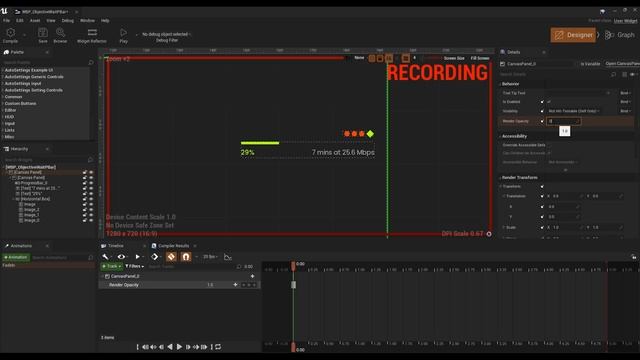Click the search icon in Details panel

613,74
